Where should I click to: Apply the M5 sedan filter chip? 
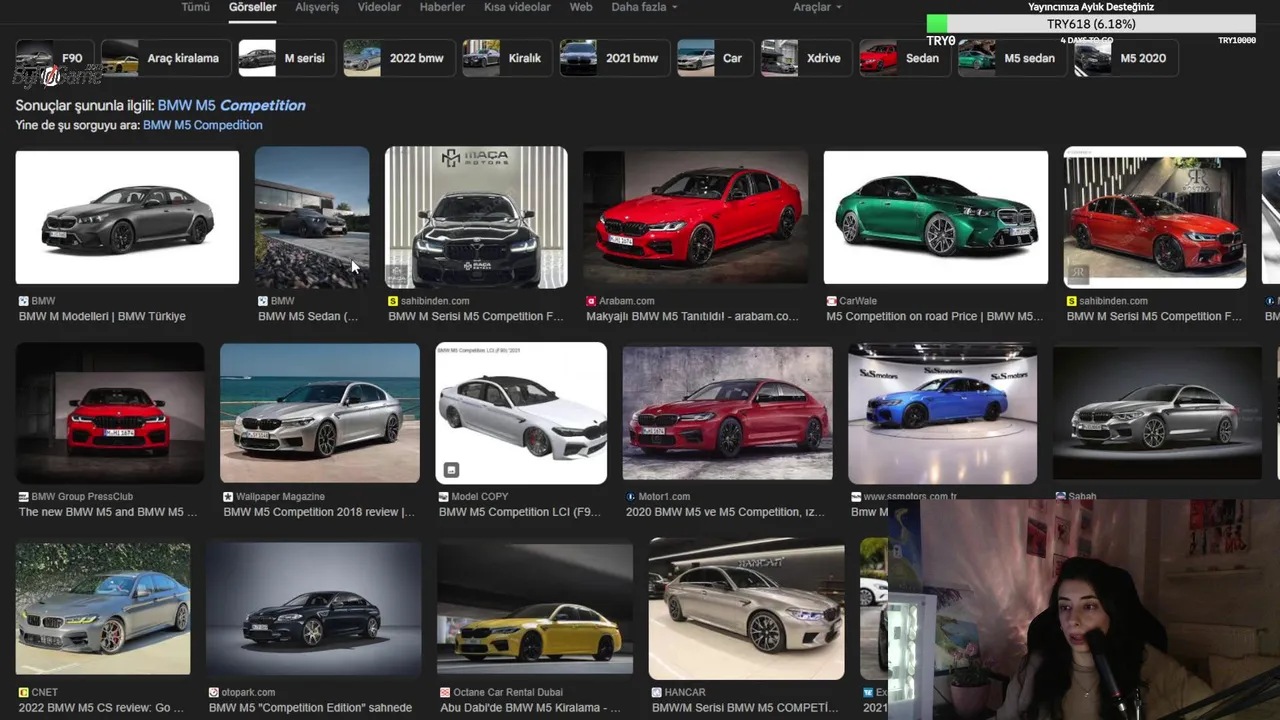tap(1012, 58)
